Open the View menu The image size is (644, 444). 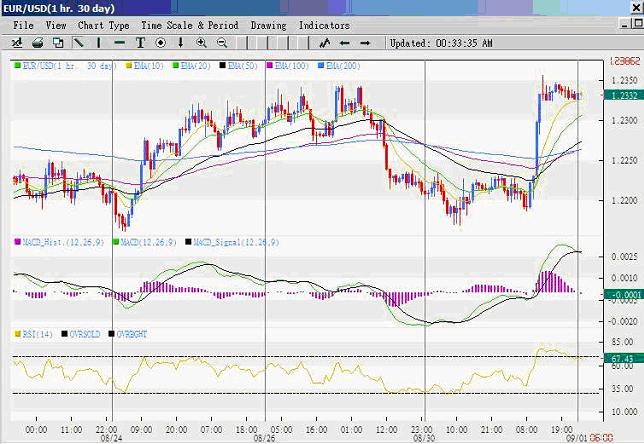pos(56,25)
